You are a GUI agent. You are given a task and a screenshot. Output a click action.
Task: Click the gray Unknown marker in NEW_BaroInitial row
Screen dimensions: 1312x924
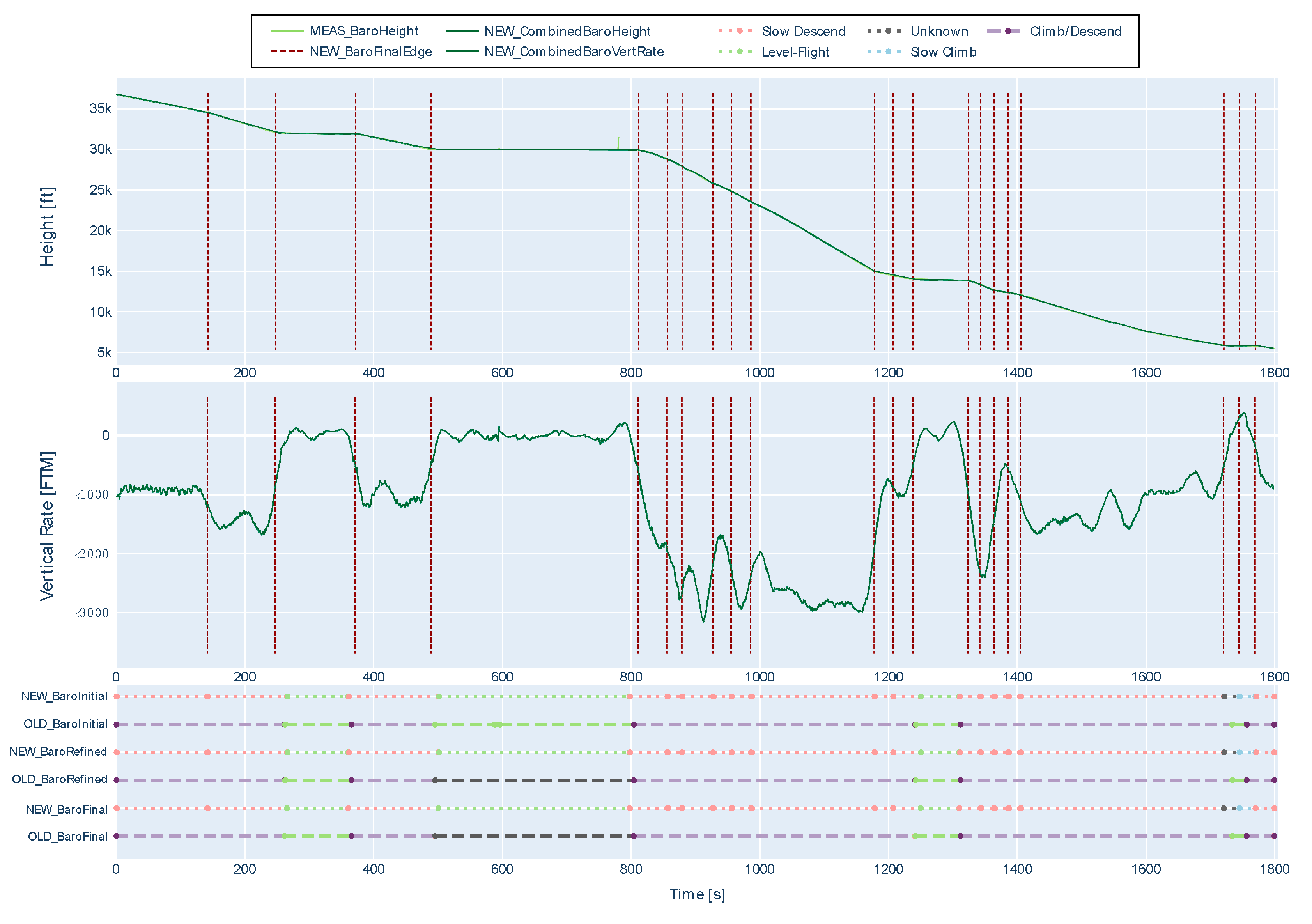pyautogui.click(x=1224, y=697)
